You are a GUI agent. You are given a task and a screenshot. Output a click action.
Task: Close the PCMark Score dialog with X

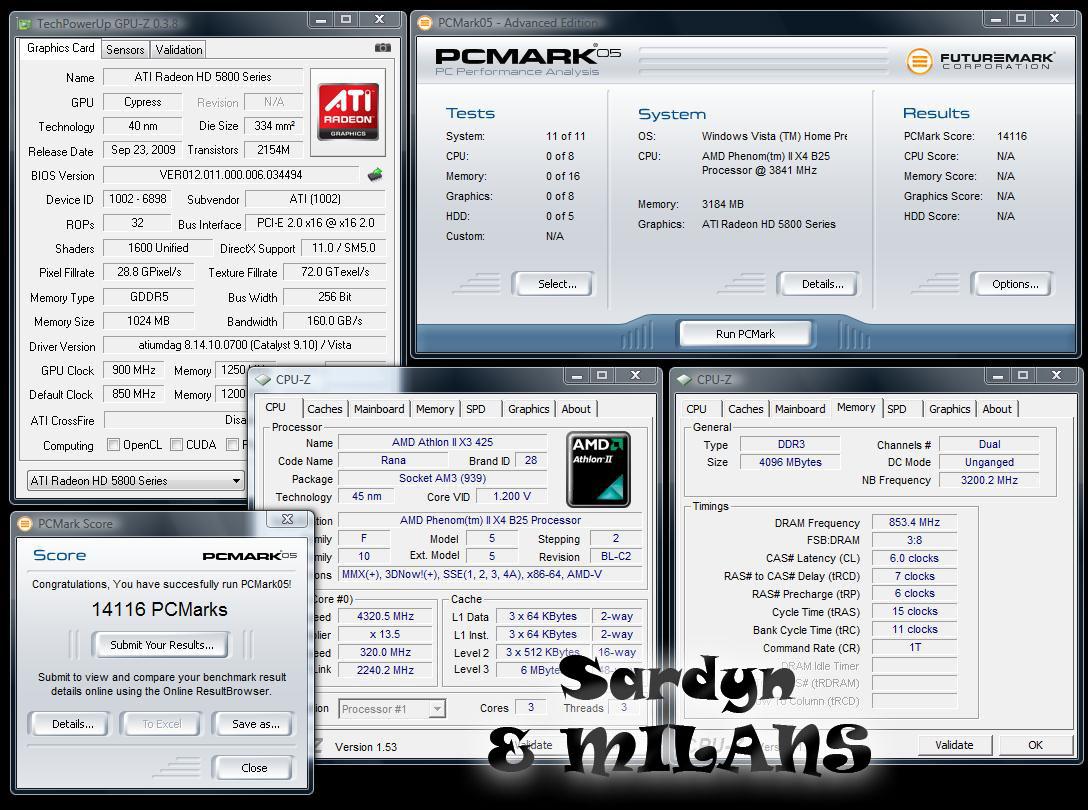(x=287, y=519)
